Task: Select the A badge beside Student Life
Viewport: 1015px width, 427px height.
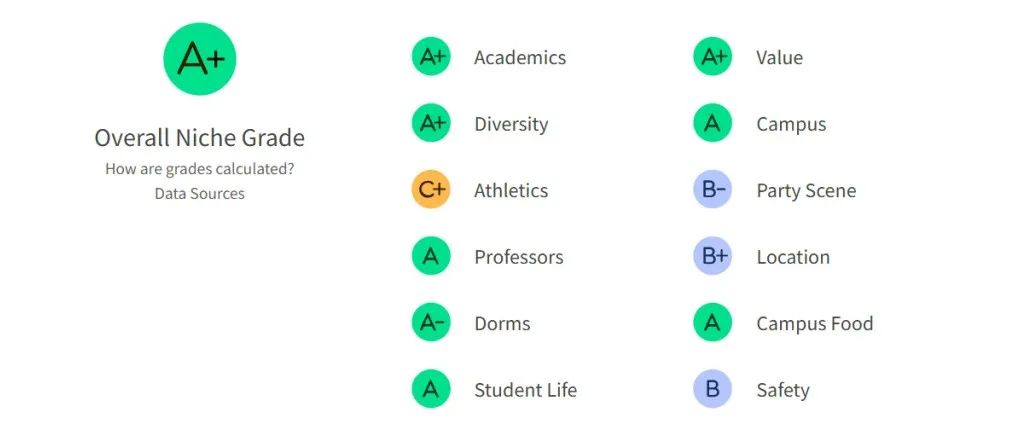Action: pyautogui.click(x=431, y=389)
